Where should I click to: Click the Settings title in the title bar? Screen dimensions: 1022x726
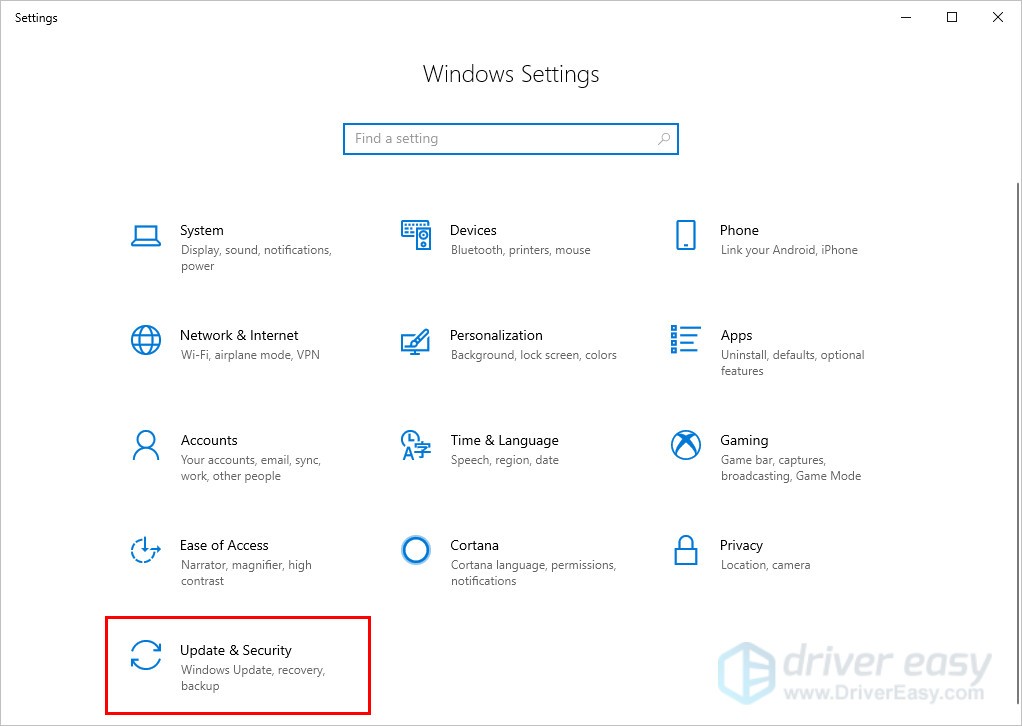click(x=35, y=17)
